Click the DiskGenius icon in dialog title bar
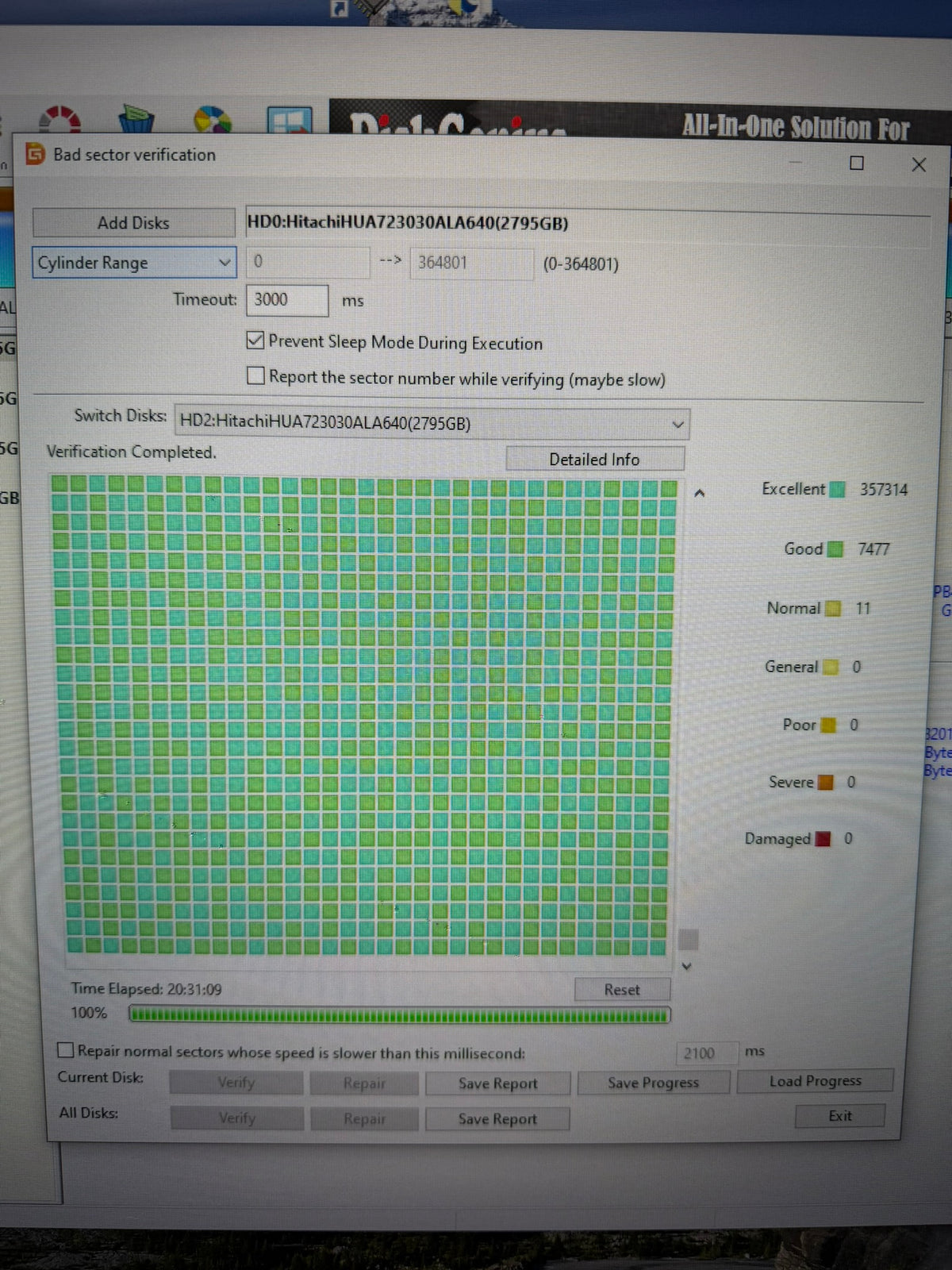Image resolution: width=952 pixels, height=1270 pixels. (36, 153)
